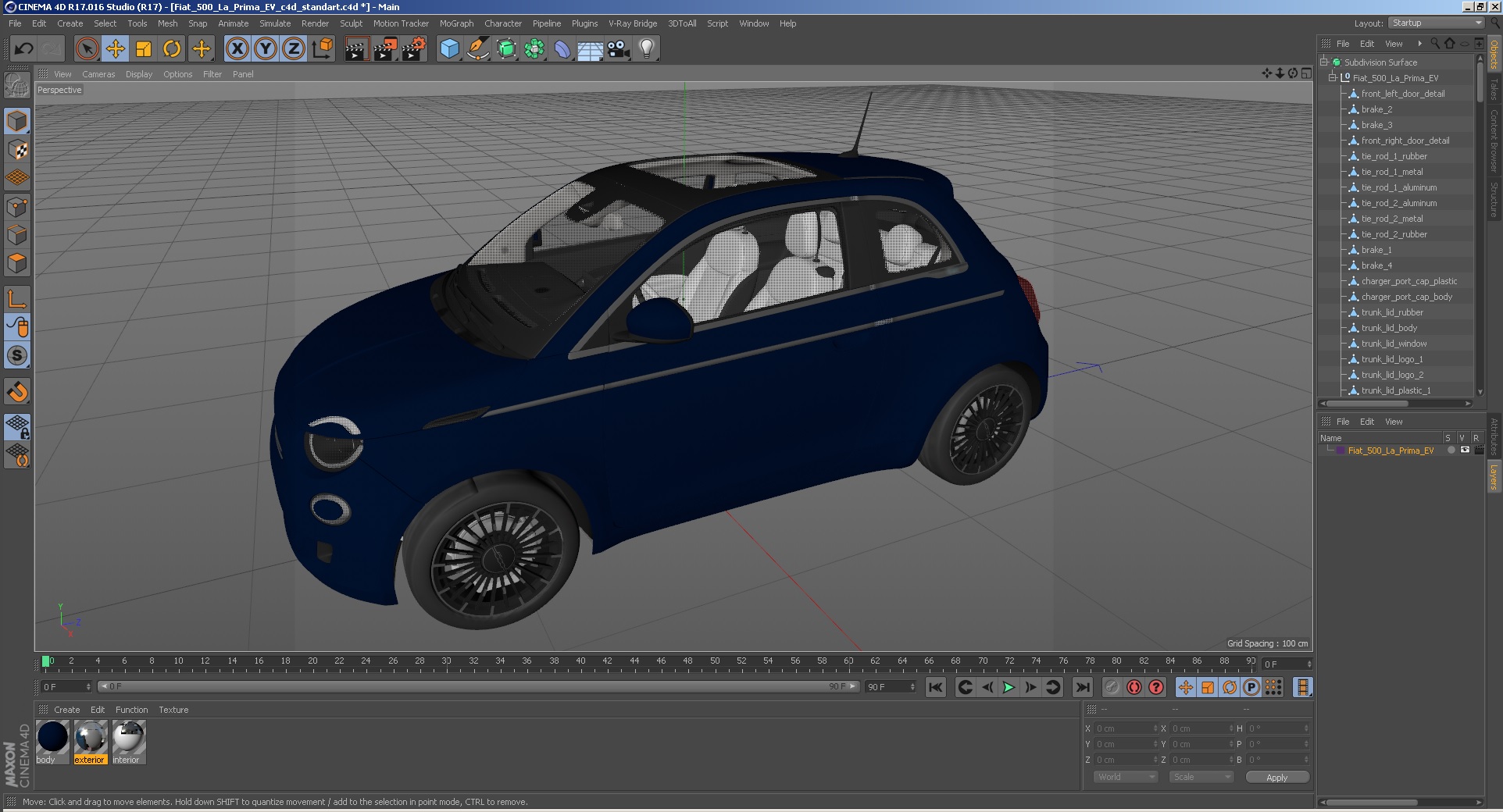This screenshot has height=812, width=1503.
Task: Open the Simulate menu
Action: (275, 23)
